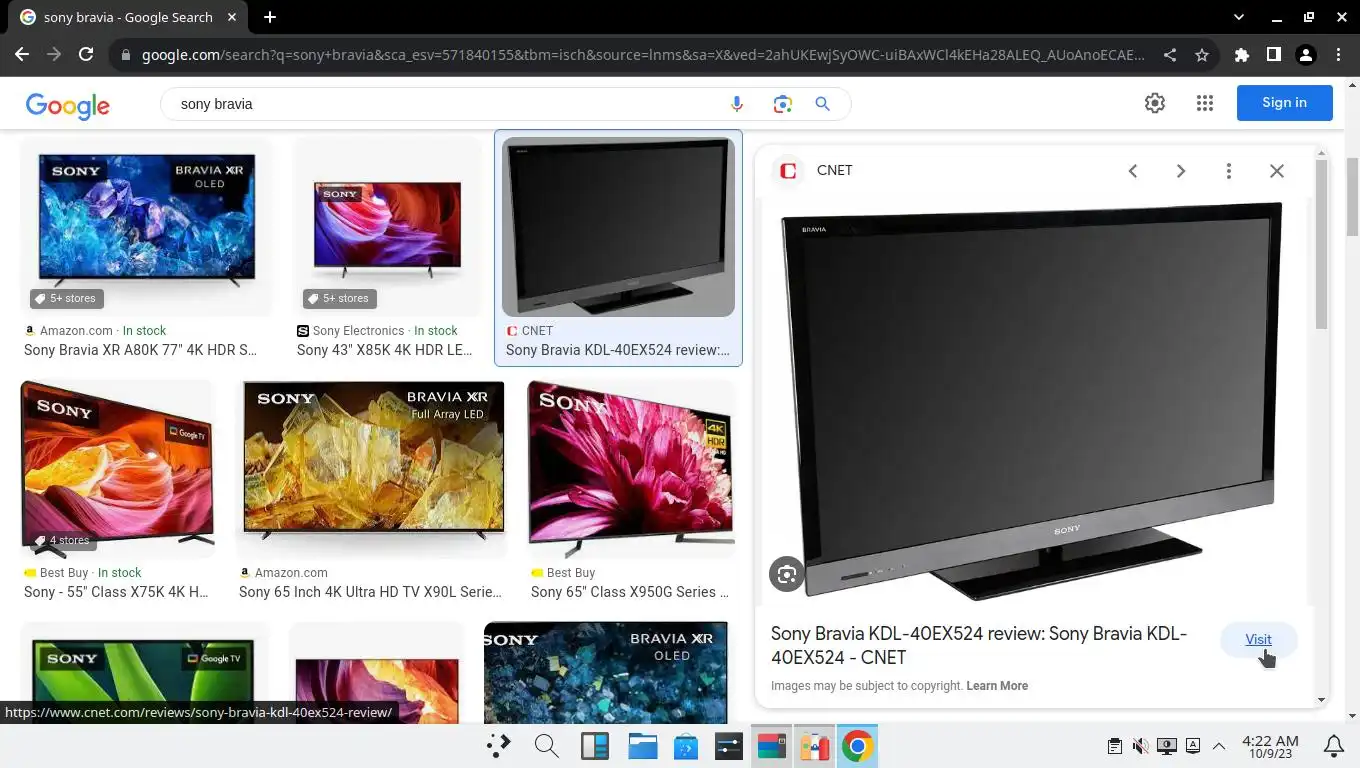Image resolution: width=1360 pixels, height=768 pixels.
Task: Open Chrome side panel
Action: click(1274, 55)
